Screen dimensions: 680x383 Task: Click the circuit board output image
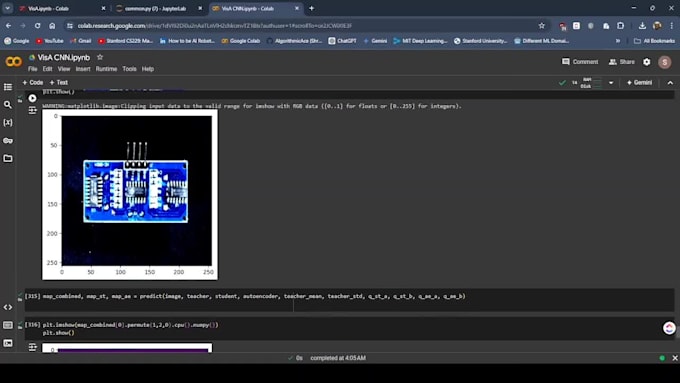click(130, 195)
